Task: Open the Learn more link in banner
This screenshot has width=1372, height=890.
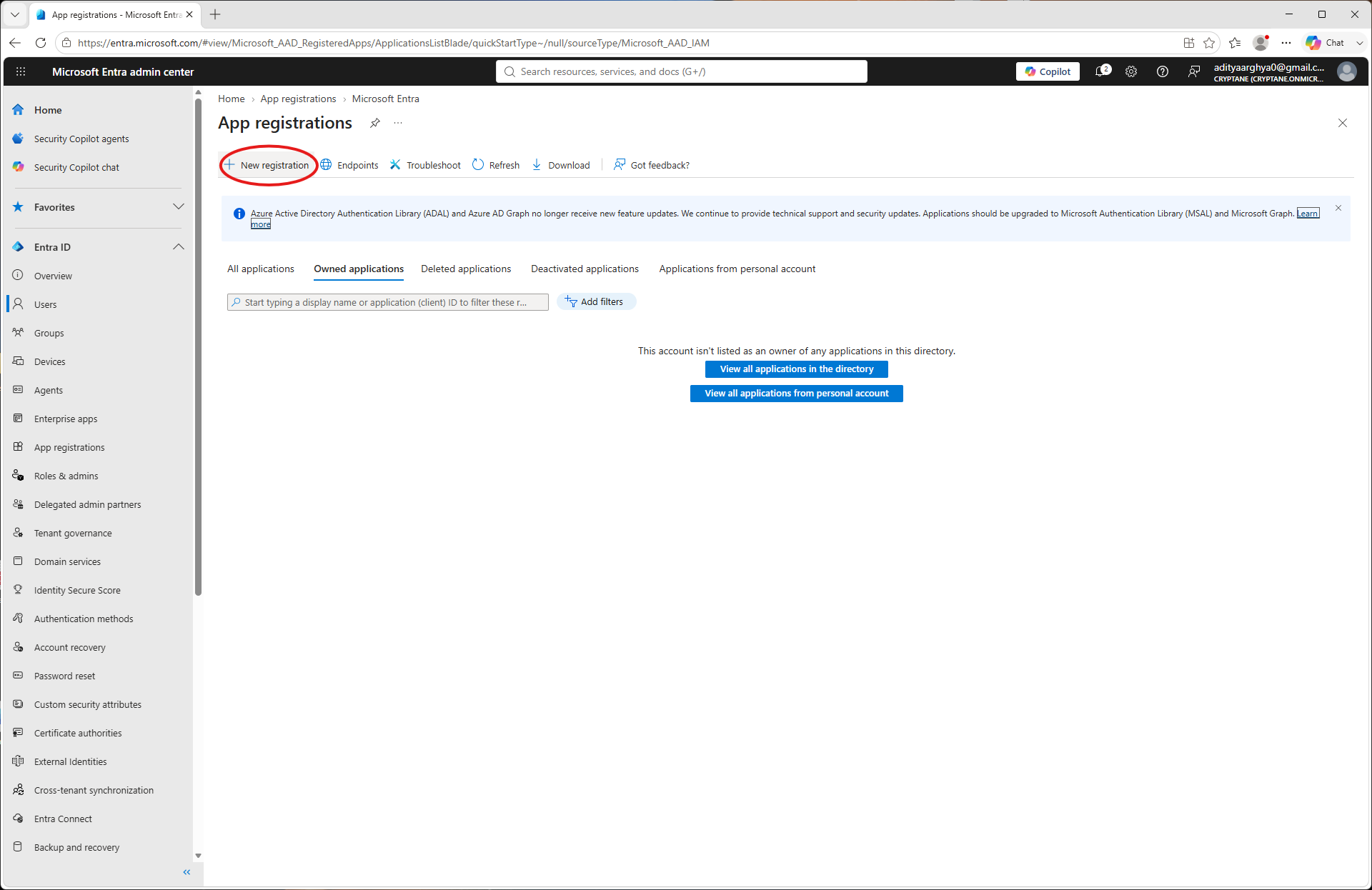Action: [1308, 213]
